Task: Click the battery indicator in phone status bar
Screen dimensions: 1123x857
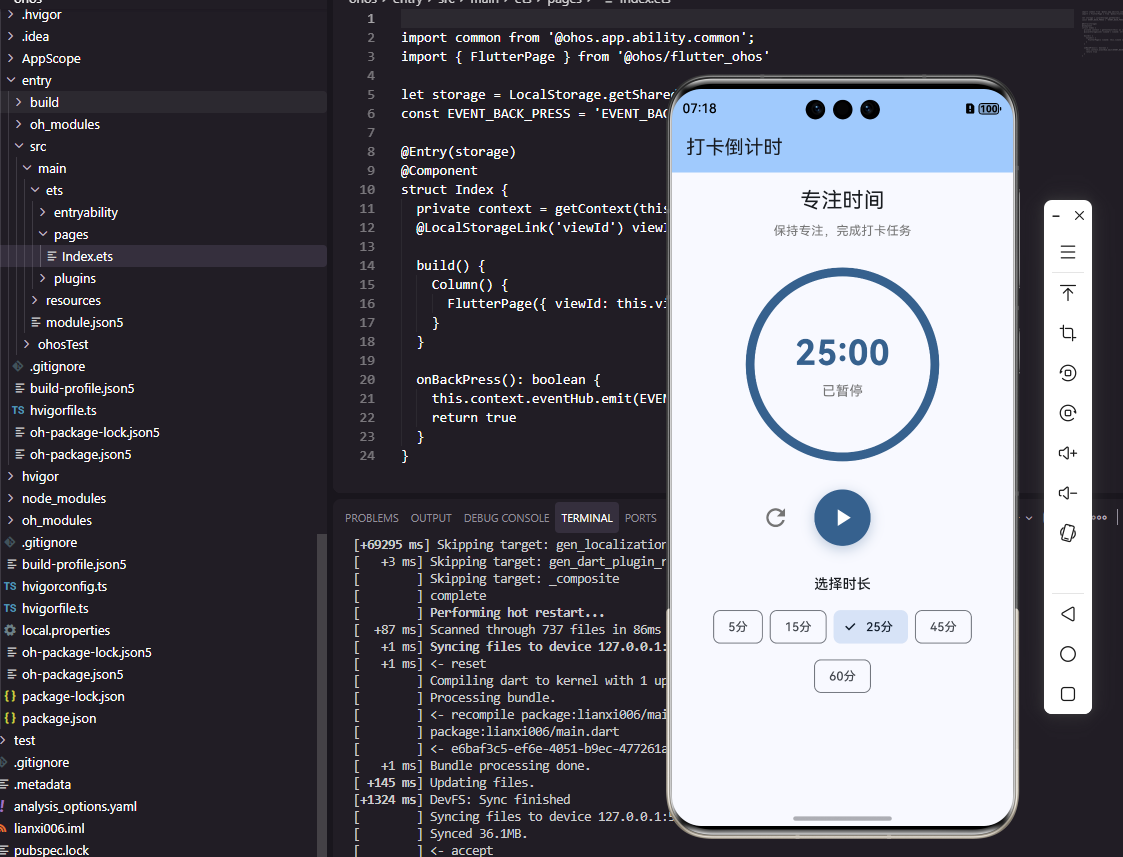Action: pyautogui.click(x=989, y=109)
